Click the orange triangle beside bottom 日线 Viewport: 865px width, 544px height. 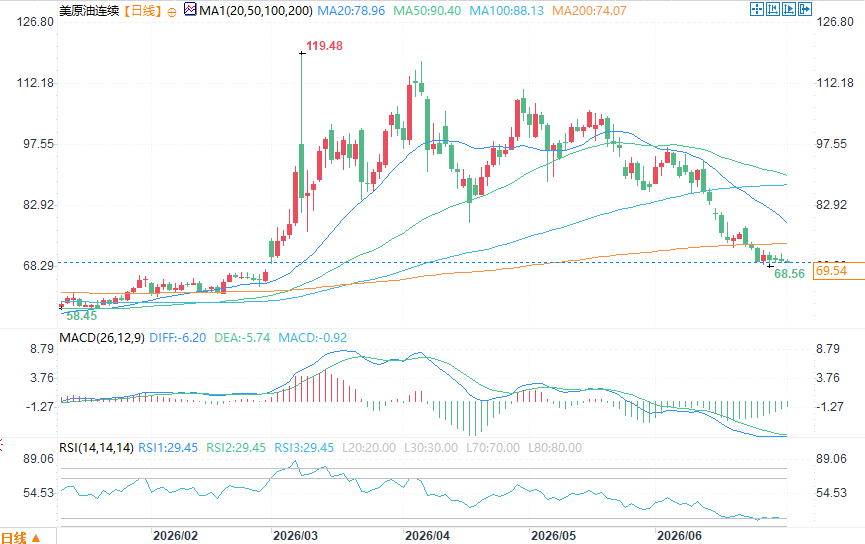tap(36, 538)
